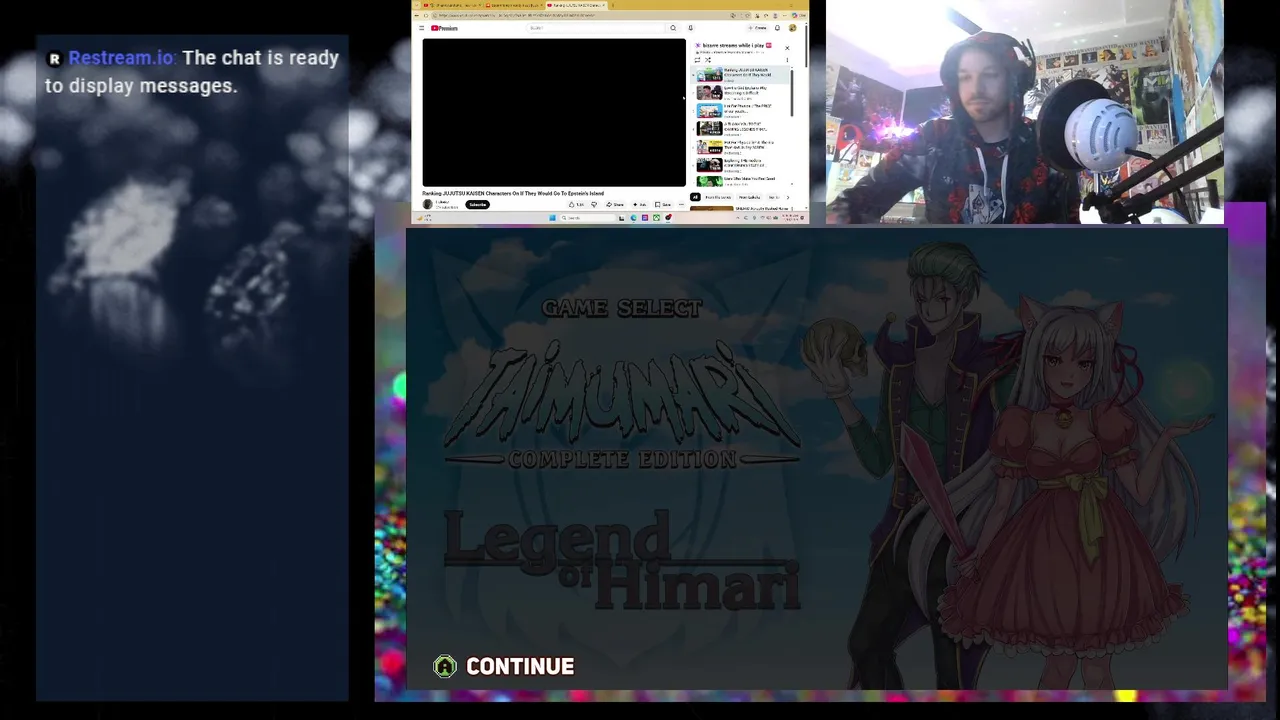The height and width of the screenshot is (720, 1280).
Task: Share the Jujutsu Kaisen video
Action: [614, 204]
